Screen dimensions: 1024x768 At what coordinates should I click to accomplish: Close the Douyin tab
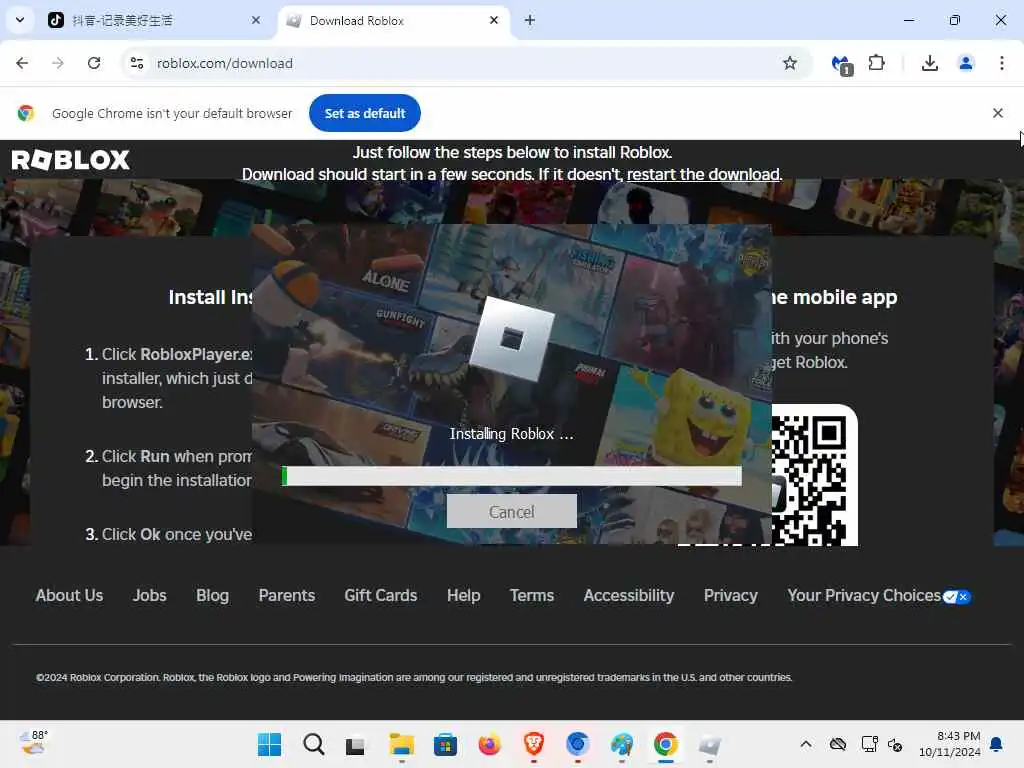pos(256,20)
